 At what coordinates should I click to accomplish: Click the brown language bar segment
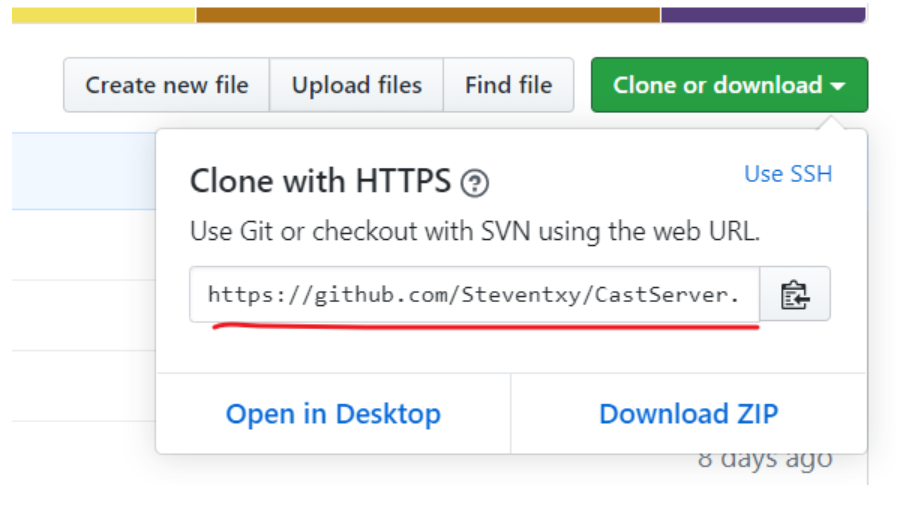[427, 14]
